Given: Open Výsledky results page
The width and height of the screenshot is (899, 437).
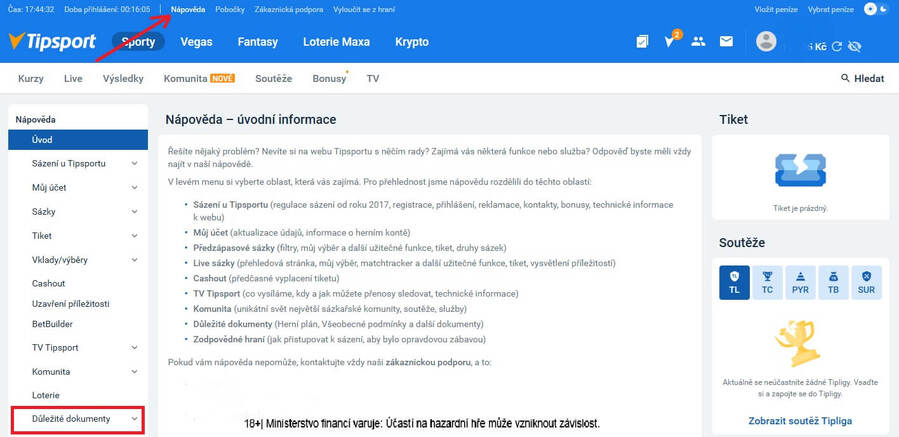Looking at the screenshot, I should pyautogui.click(x=123, y=79).
